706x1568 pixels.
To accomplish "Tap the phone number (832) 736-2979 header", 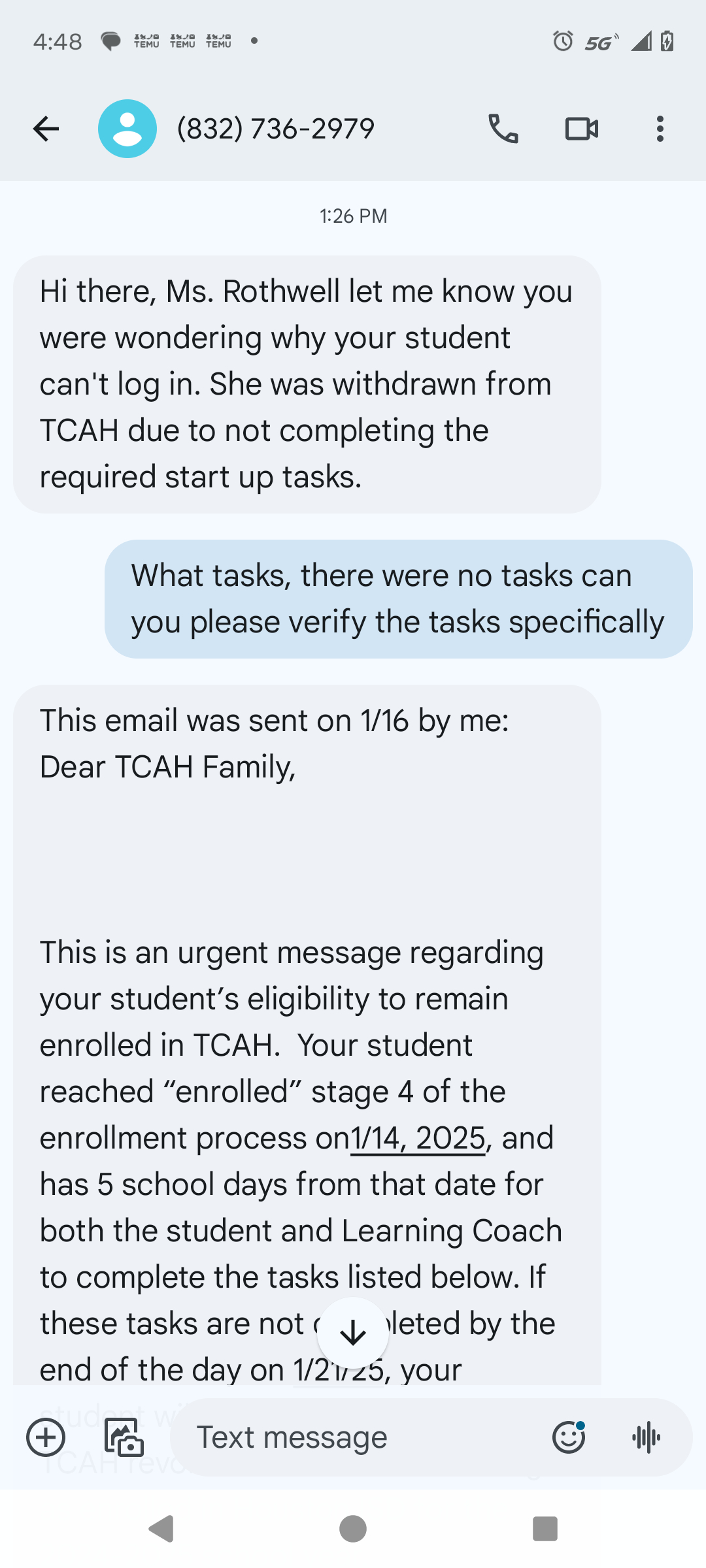I will pos(276,129).
